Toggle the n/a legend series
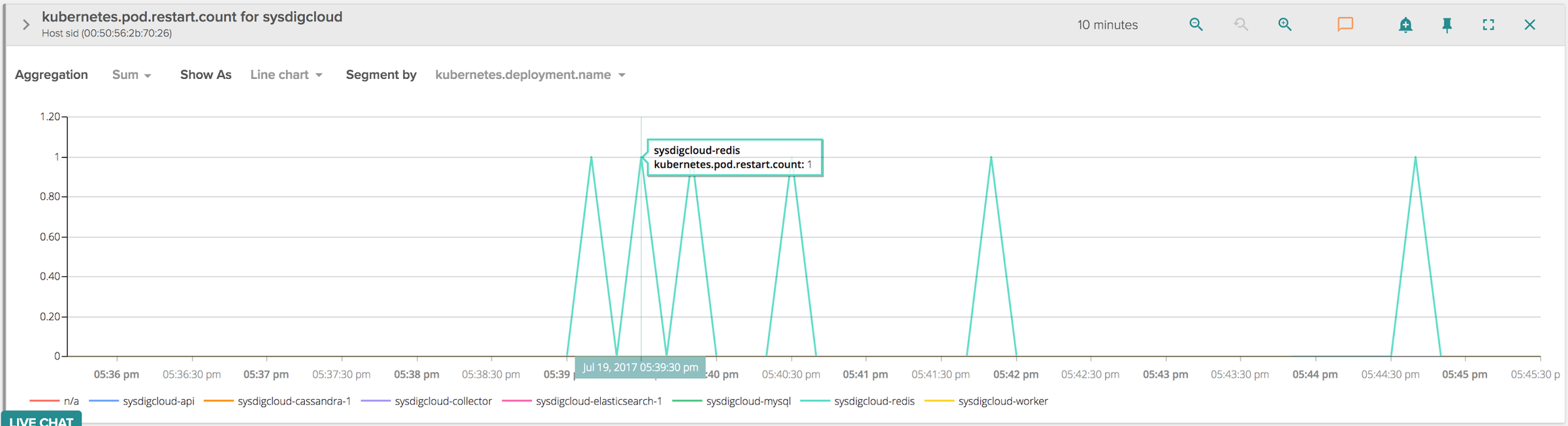1568x426 pixels. [x=55, y=401]
